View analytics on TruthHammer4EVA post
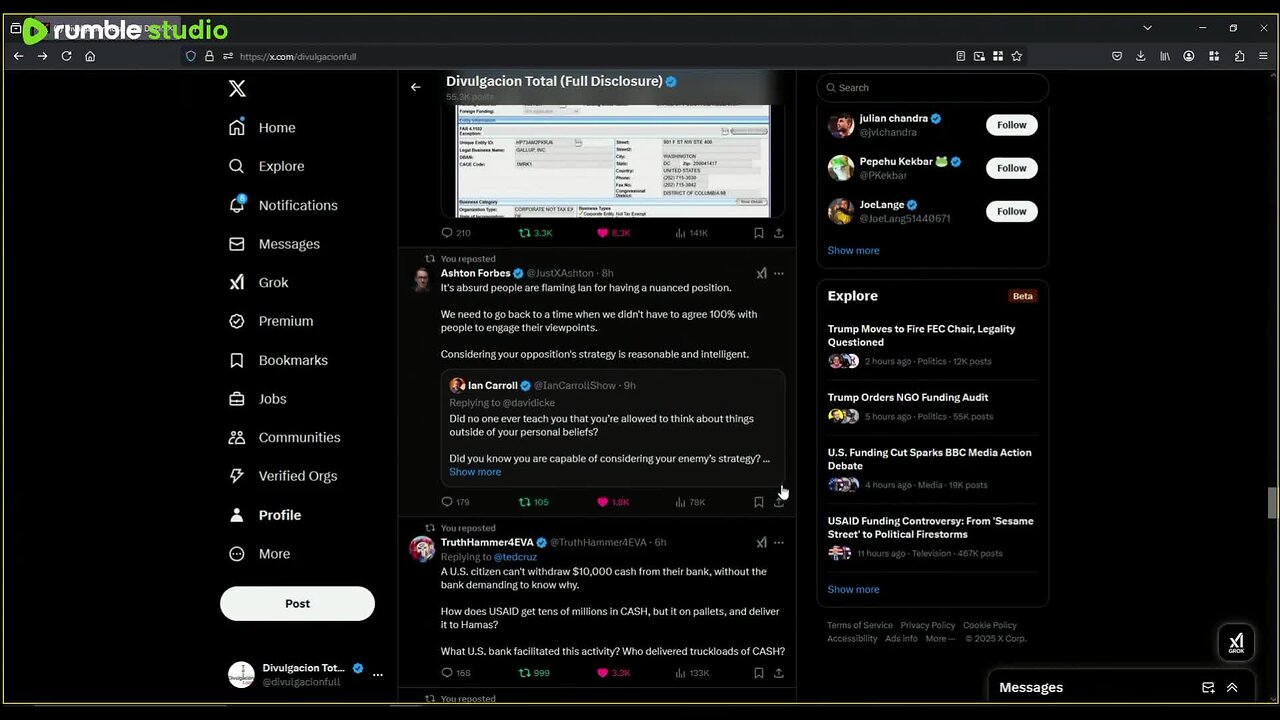The image size is (1280, 720). click(x=680, y=673)
